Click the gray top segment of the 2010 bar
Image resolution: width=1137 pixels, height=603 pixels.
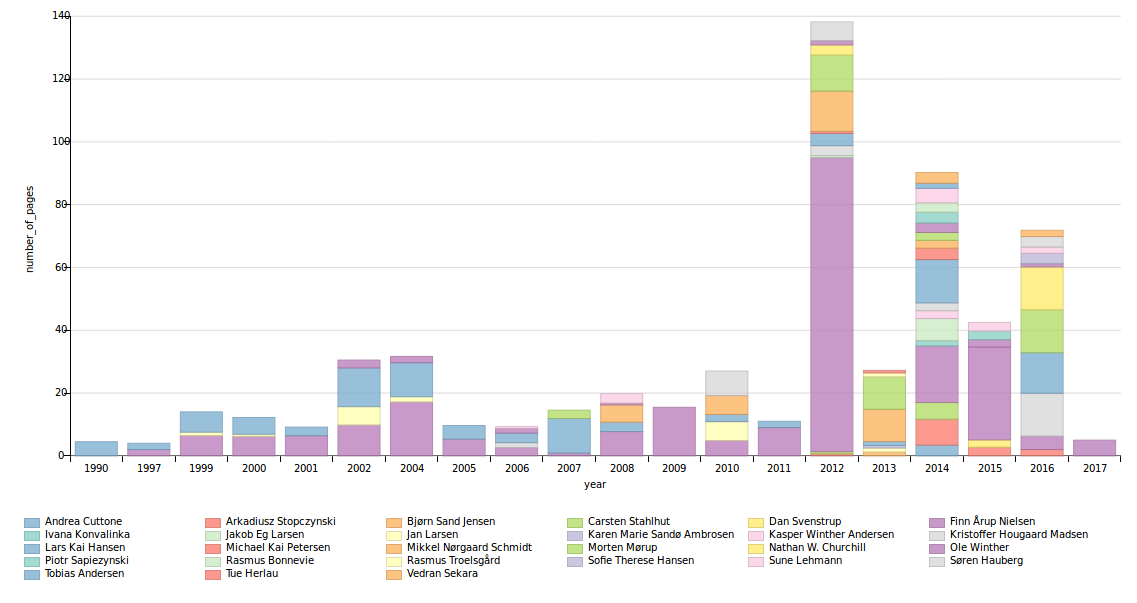coord(727,383)
